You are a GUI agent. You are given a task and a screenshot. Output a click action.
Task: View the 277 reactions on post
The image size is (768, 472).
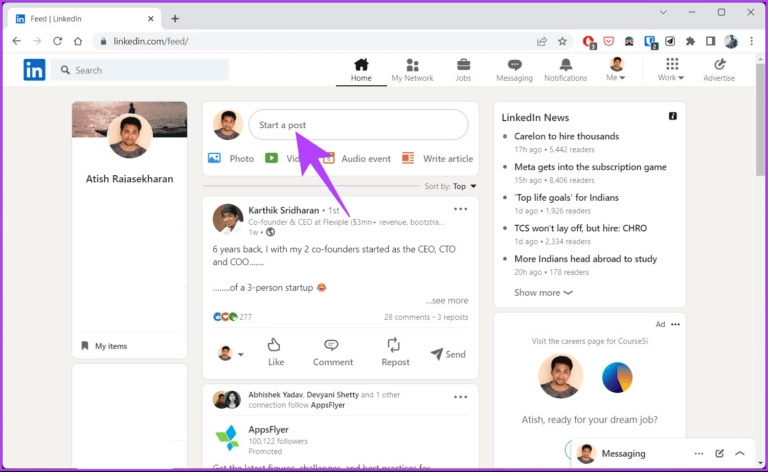pos(233,317)
